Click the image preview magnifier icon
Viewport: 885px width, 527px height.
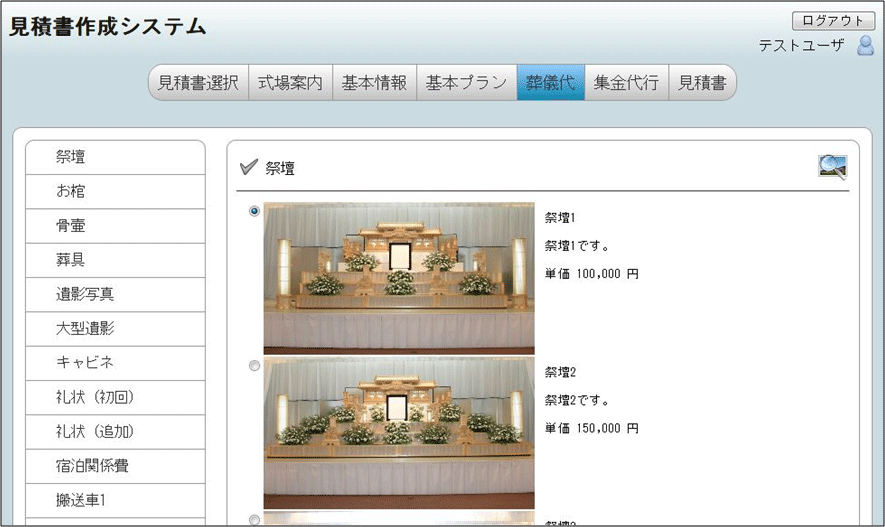pos(833,167)
